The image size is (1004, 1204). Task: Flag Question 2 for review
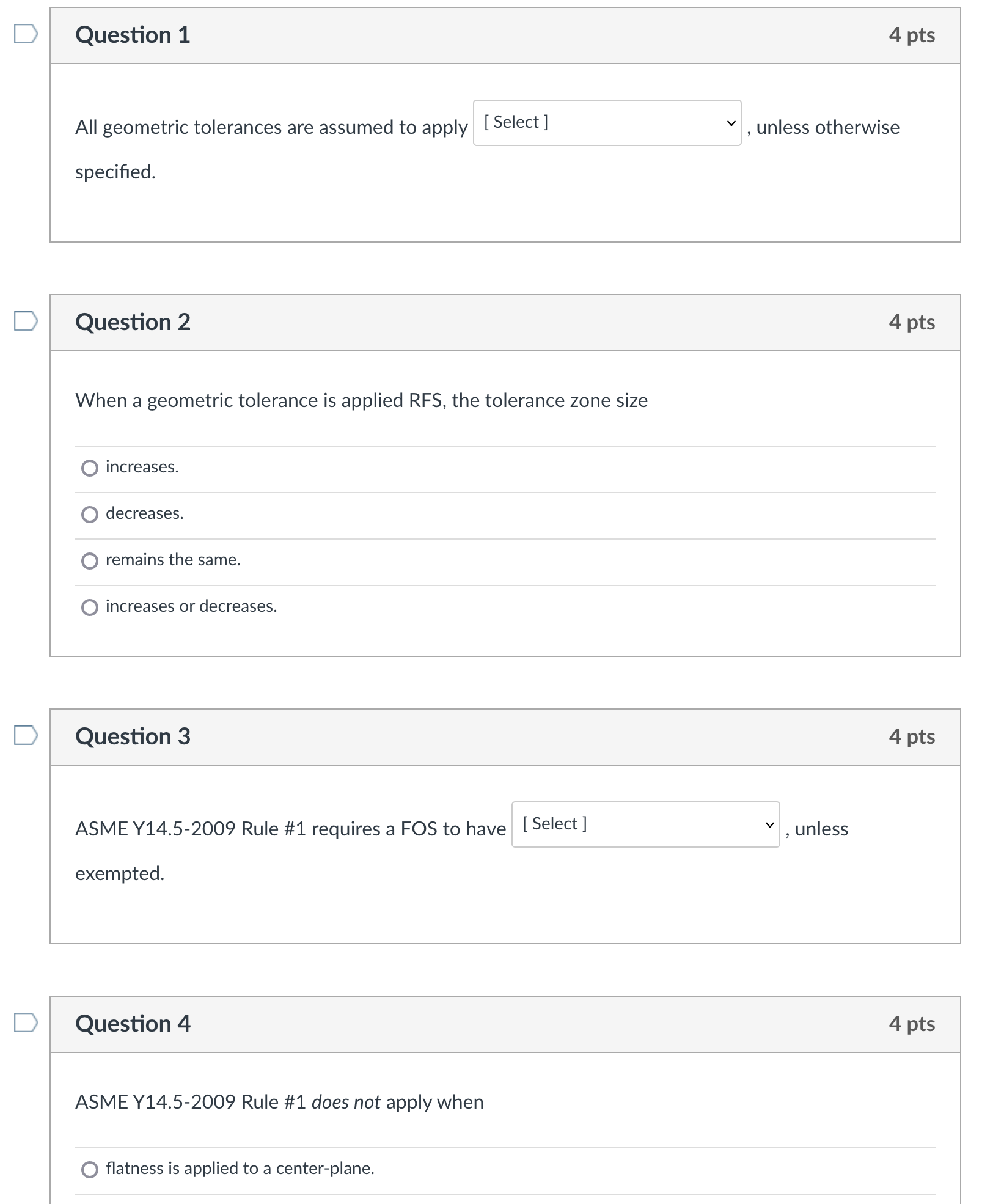(x=26, y=321)
